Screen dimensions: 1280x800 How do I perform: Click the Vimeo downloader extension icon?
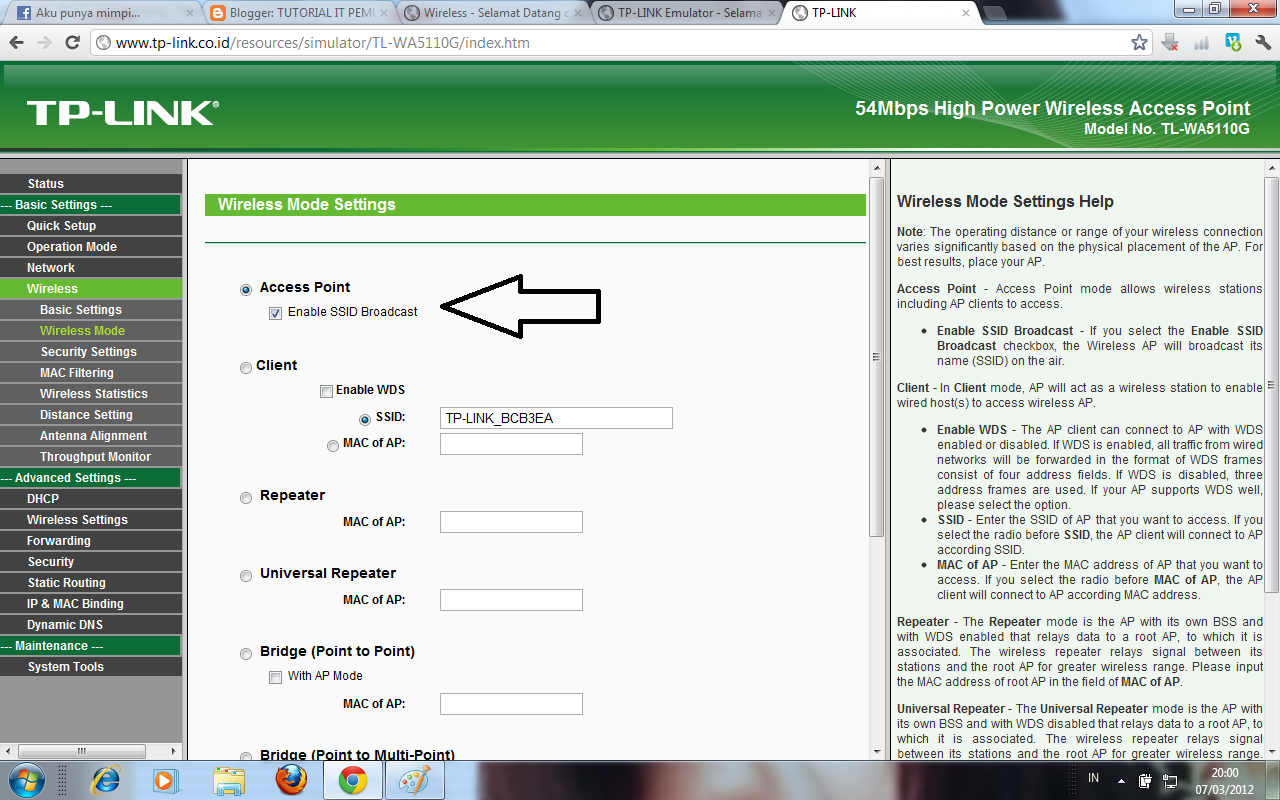click(x=1234, y=43)
